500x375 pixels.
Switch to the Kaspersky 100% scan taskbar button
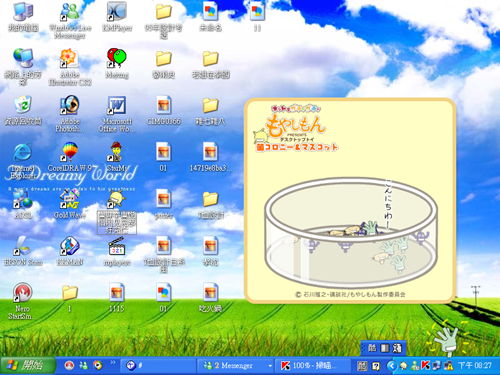point(313,366)
